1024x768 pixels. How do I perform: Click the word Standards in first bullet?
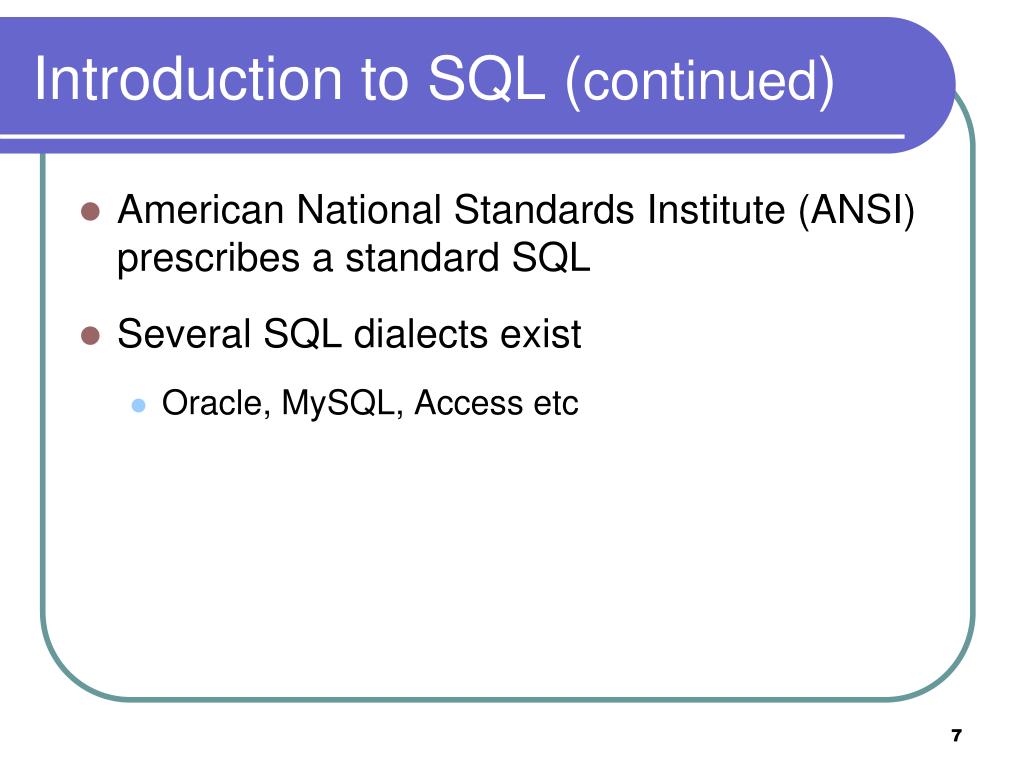point(543,210)
